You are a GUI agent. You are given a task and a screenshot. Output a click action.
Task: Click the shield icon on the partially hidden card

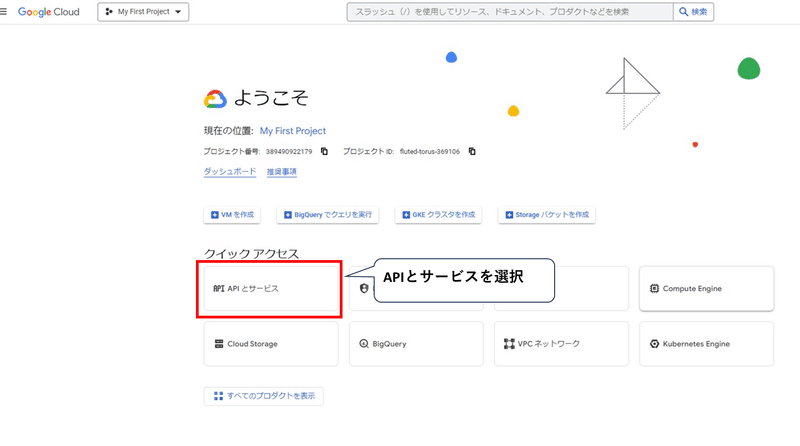[364, 288]
